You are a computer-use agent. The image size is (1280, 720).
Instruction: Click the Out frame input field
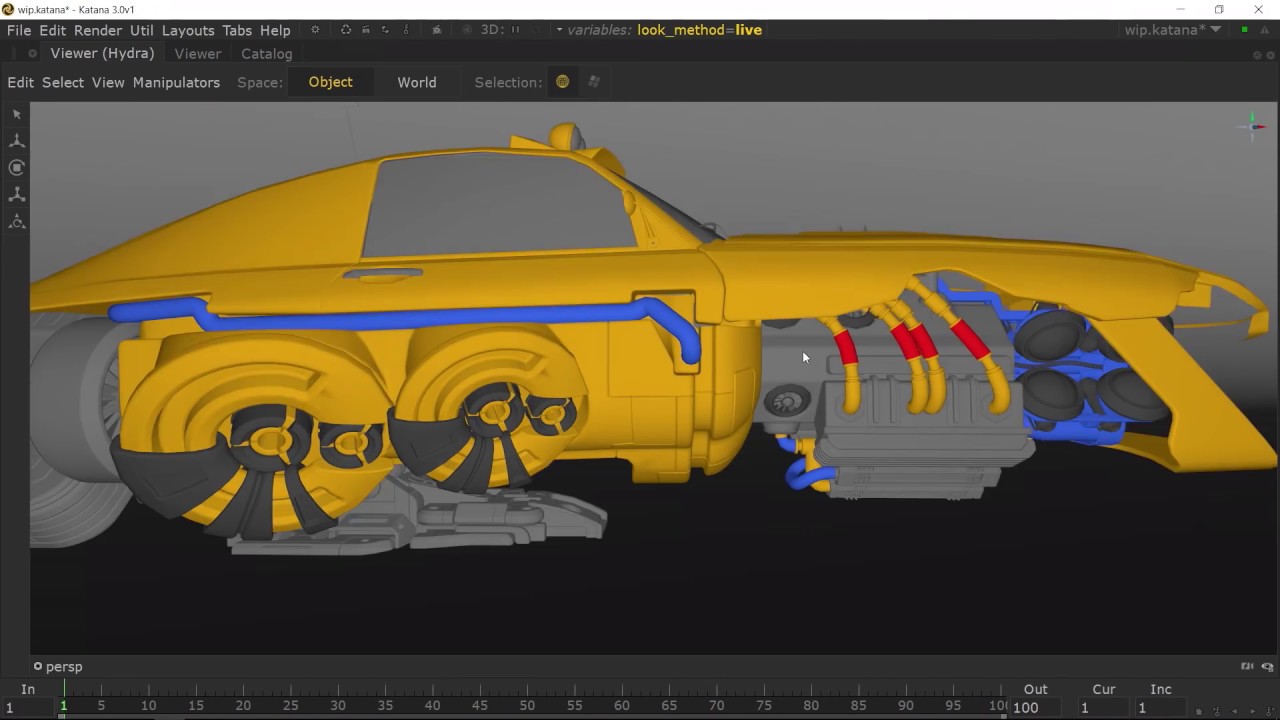(x=1035, y=707)
